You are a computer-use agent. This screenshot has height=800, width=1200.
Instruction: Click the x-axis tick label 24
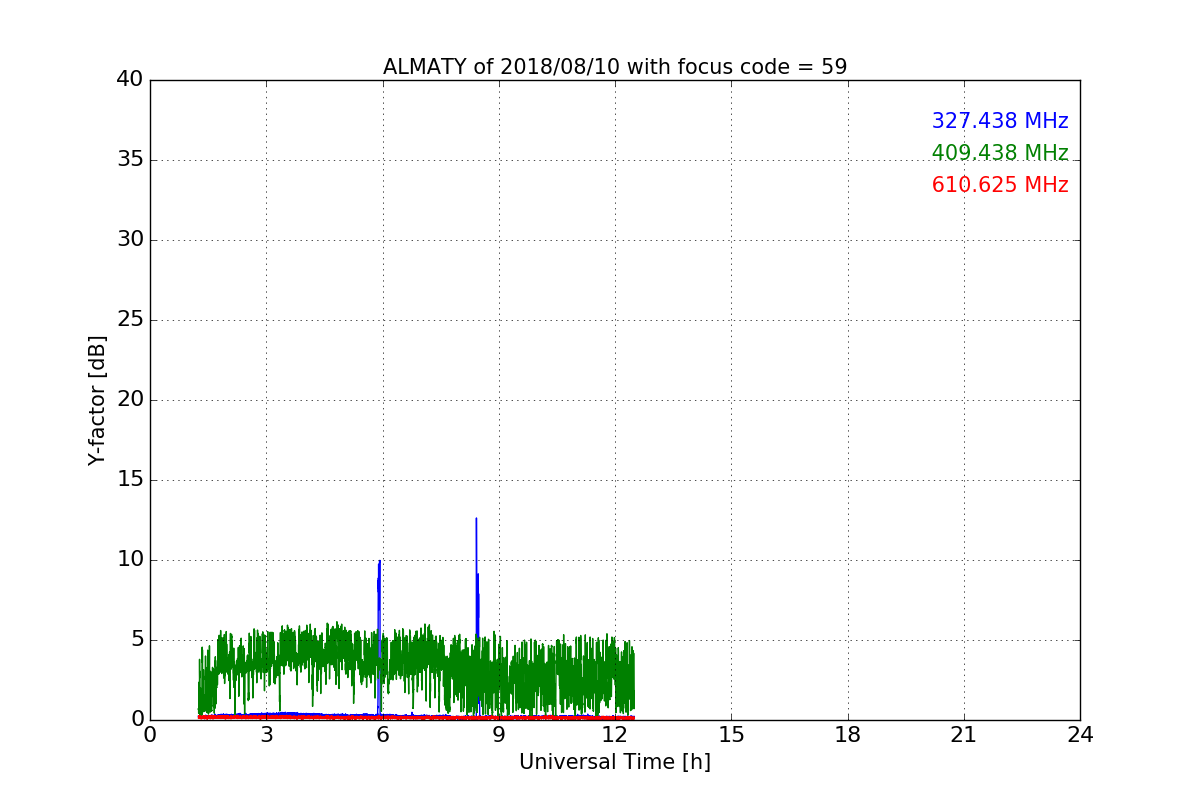click(1080, 735)
